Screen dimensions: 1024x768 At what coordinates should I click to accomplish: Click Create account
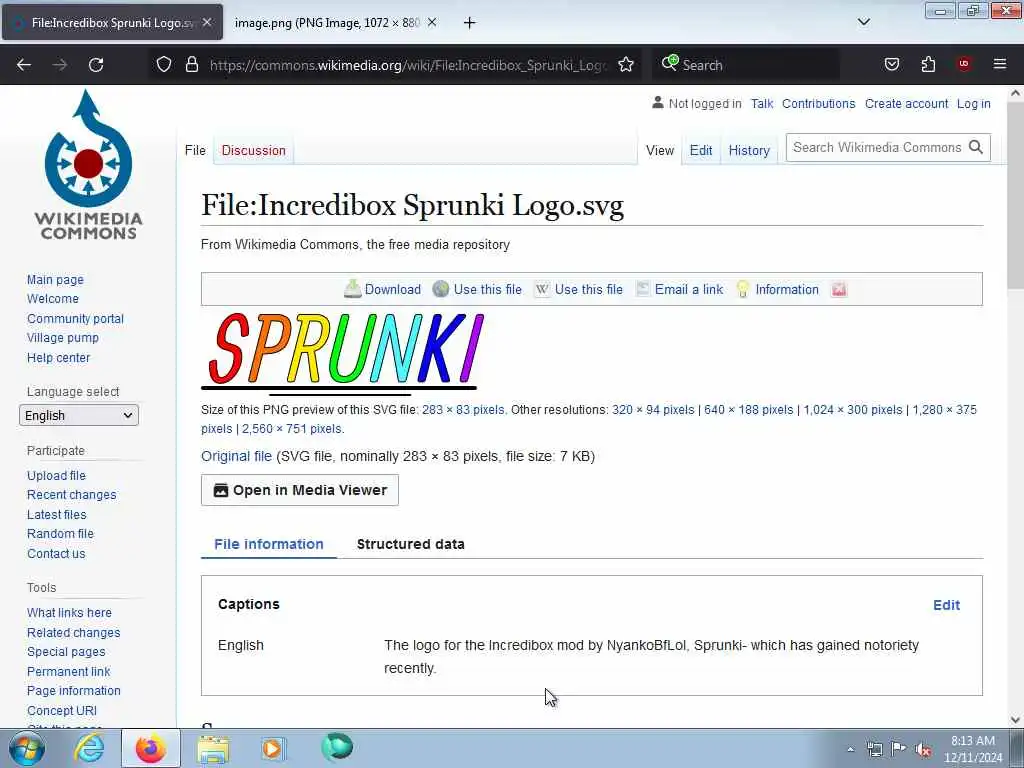(x=906, y=104)
